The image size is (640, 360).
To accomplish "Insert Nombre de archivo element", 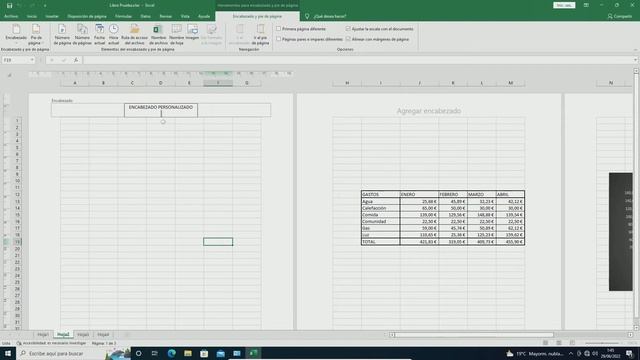I will [x=158, y=34].
